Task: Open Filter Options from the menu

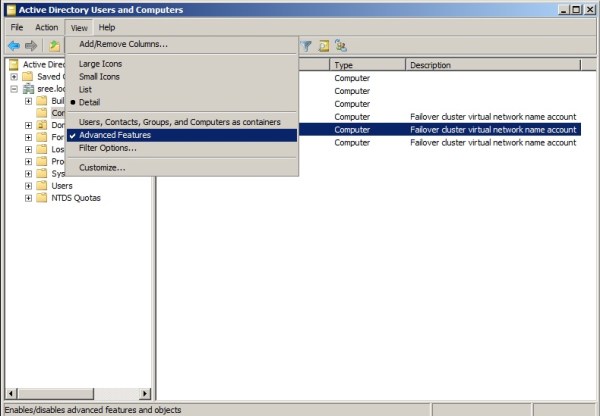Action: coord(107,148)
